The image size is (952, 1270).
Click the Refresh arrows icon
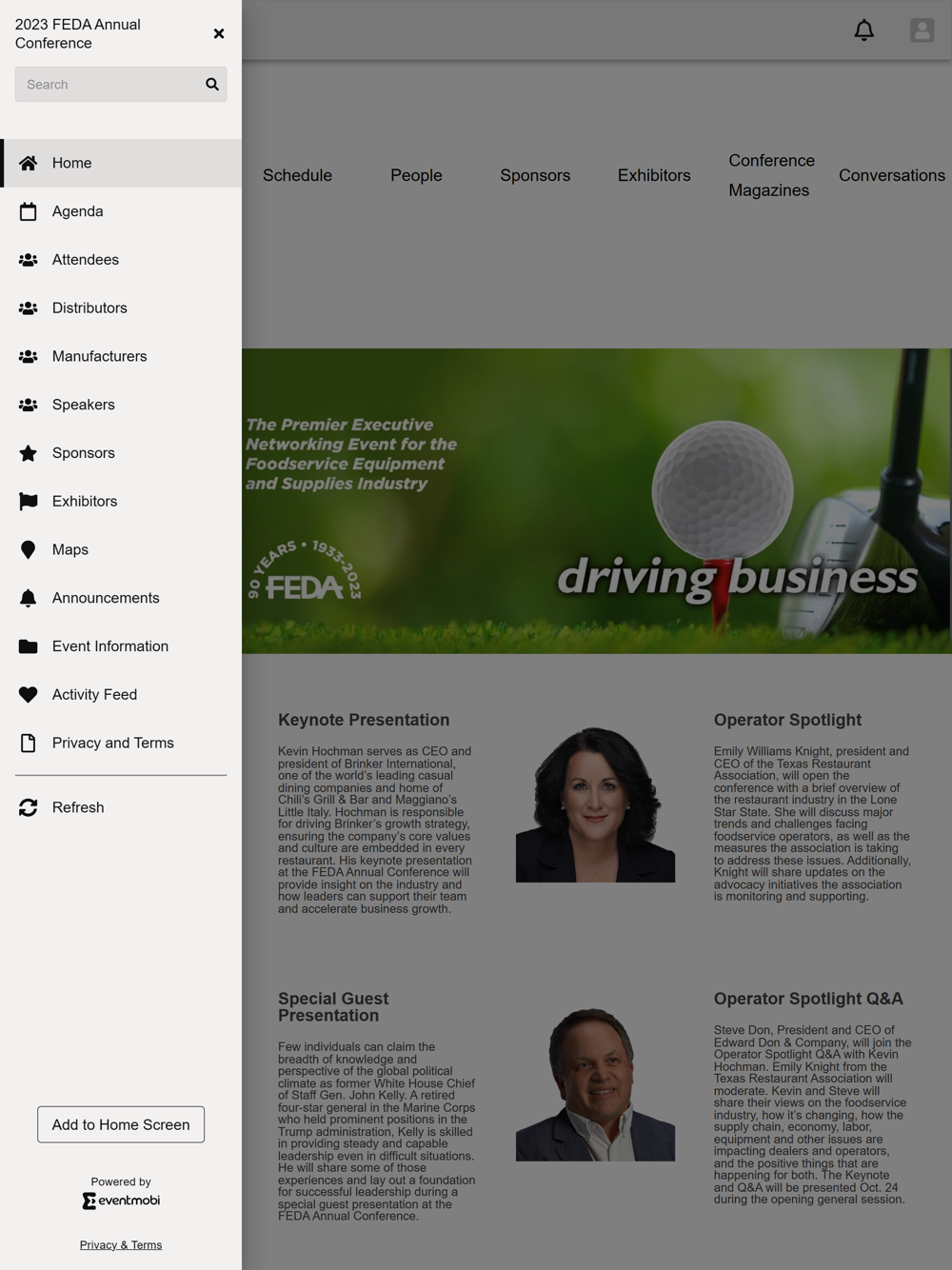pos(29,807)
